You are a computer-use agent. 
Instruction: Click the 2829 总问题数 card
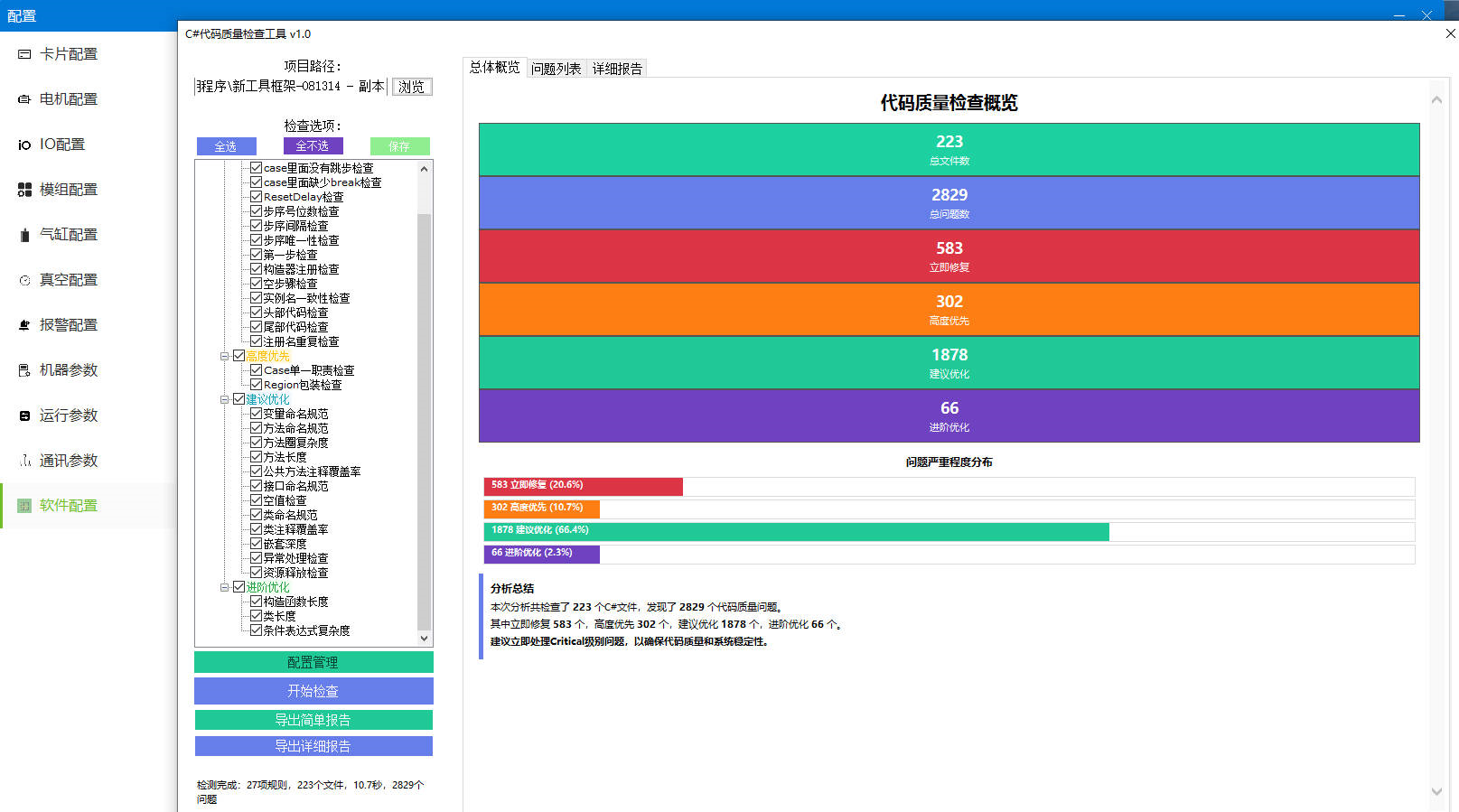tap(949, 202)
